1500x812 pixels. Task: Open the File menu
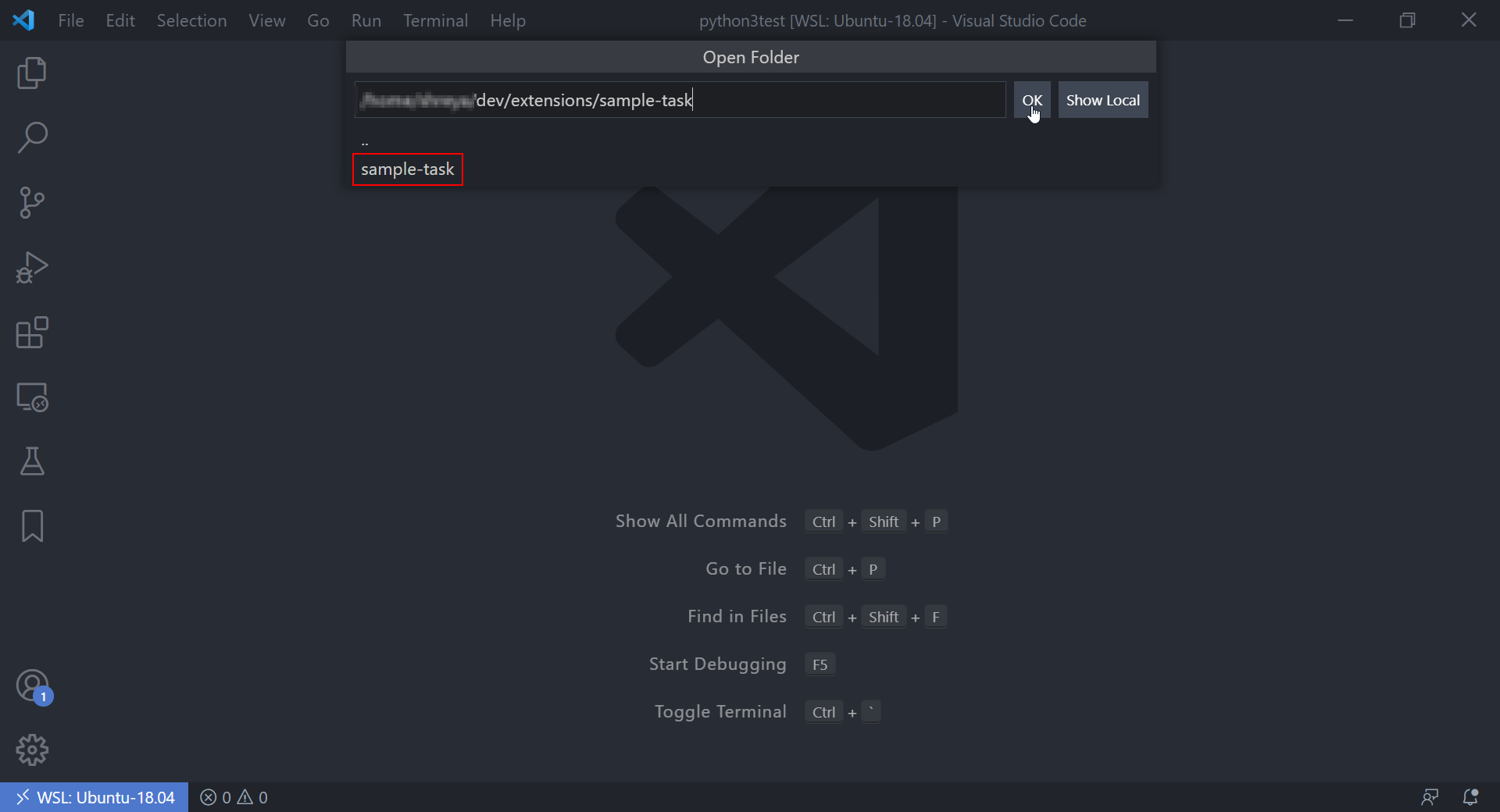70,20
